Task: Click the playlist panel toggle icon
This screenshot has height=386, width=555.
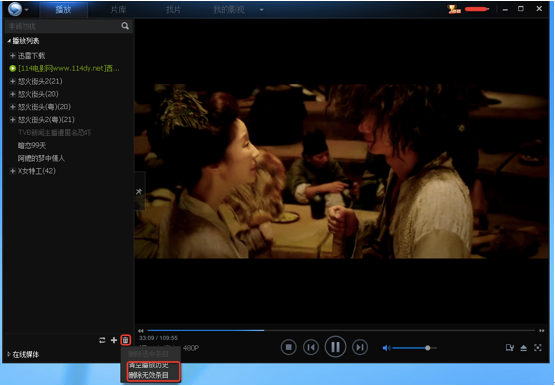Action: point(510,348)
